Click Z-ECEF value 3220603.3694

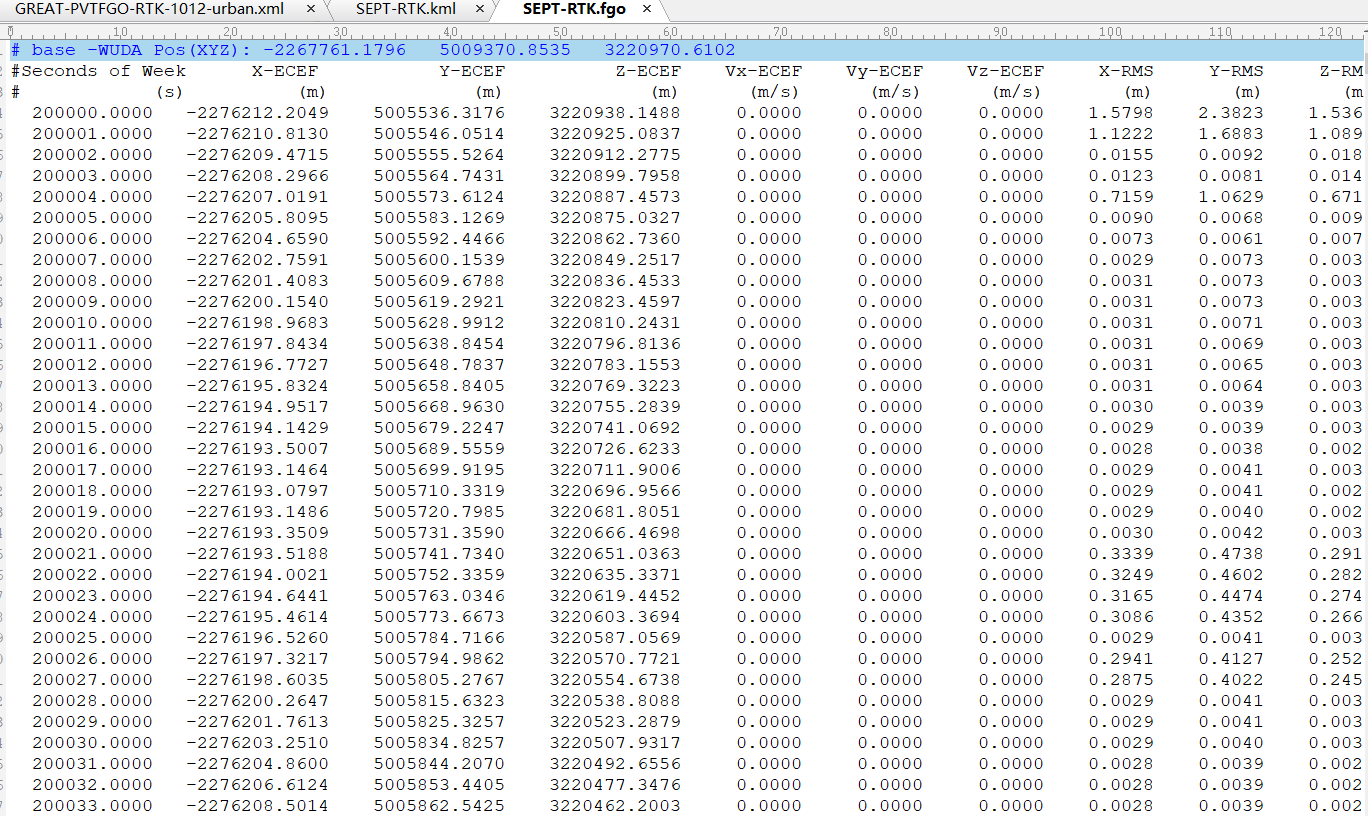[615, 617]
